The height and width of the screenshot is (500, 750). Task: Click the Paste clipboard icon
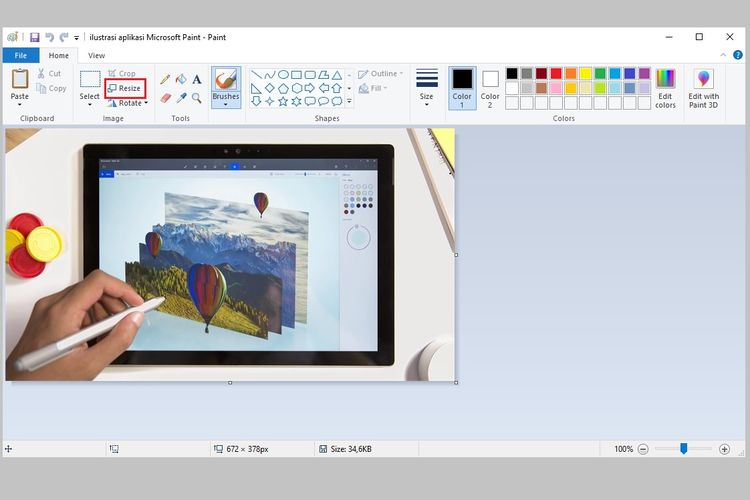pos(20,79)
